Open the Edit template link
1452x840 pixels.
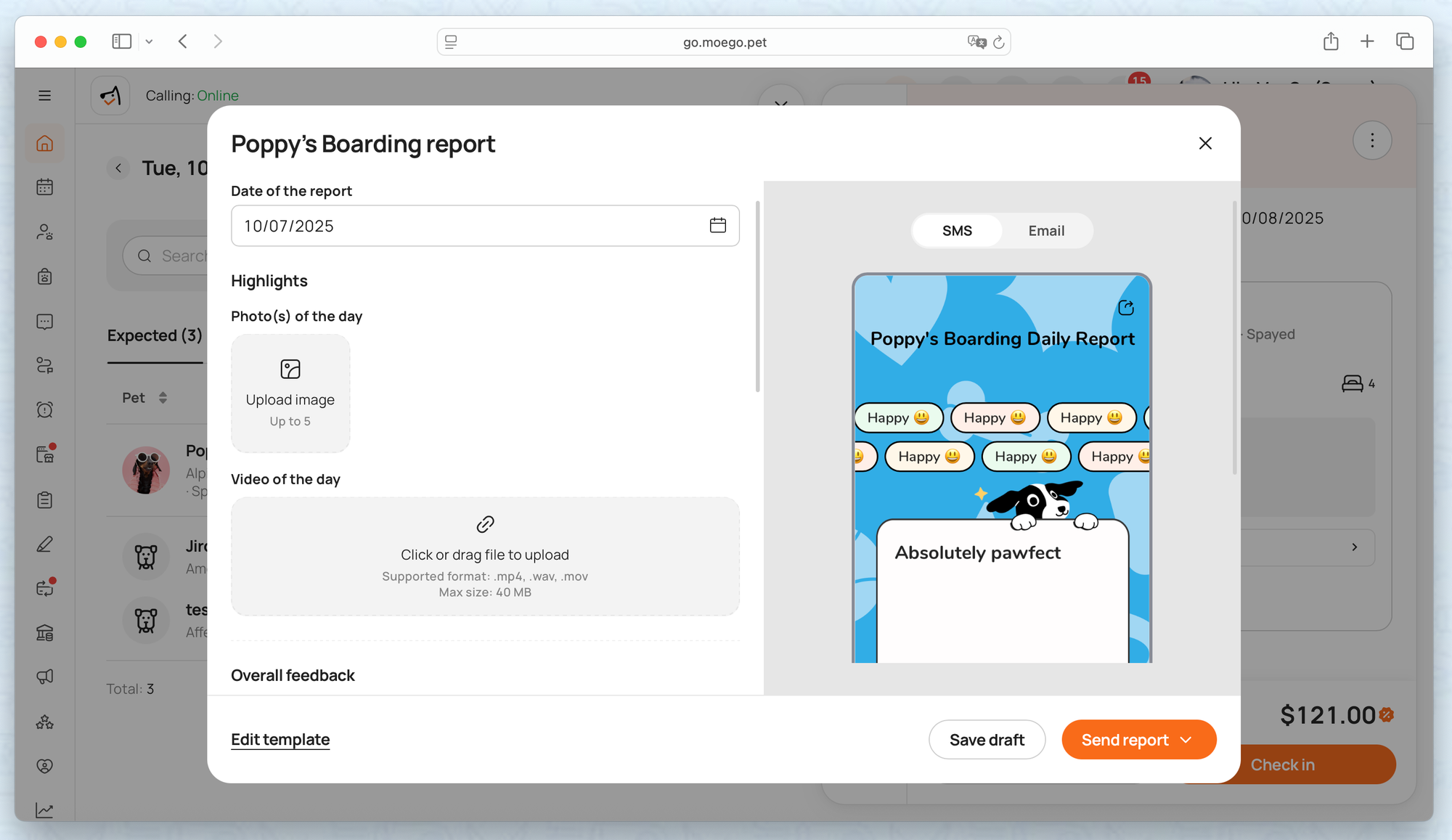(x=280, y=740)
